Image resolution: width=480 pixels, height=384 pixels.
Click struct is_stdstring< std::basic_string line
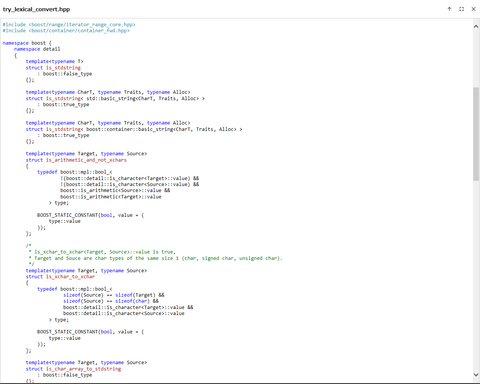coord(115,98)
